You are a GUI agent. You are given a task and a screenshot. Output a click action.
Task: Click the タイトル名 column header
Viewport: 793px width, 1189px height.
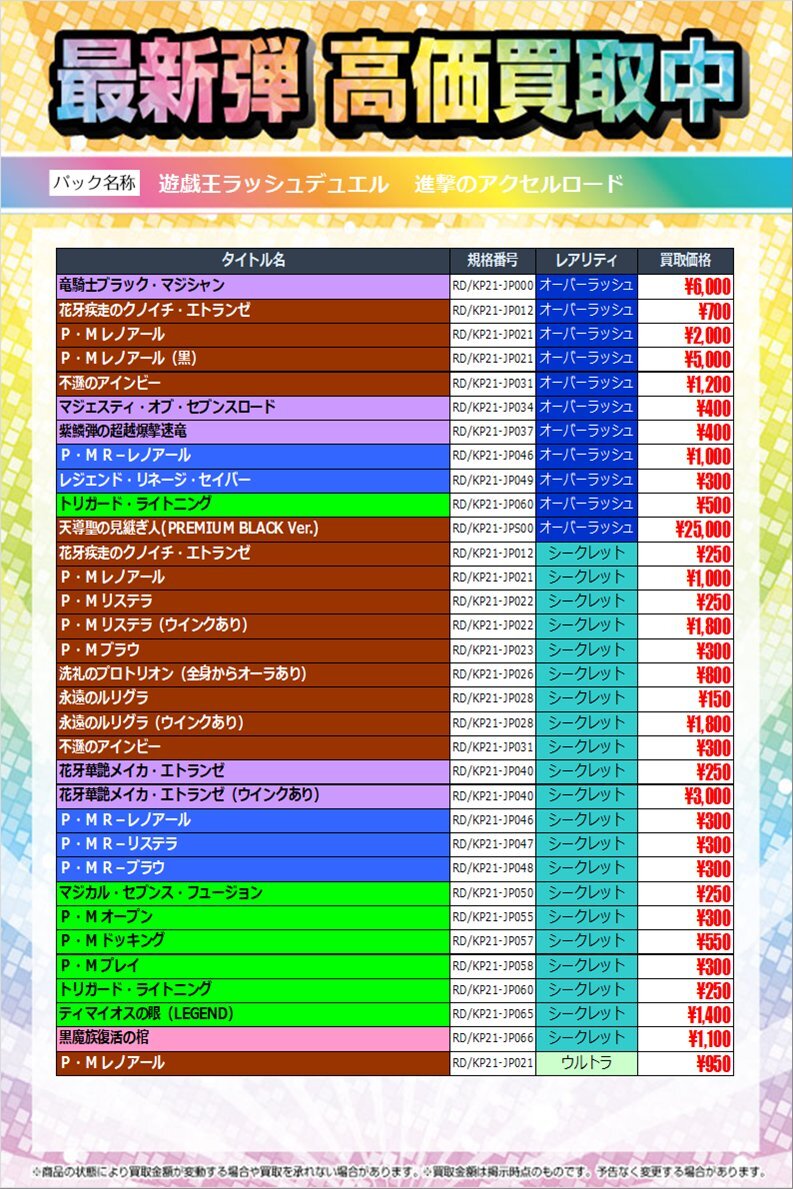click(252, 260)
